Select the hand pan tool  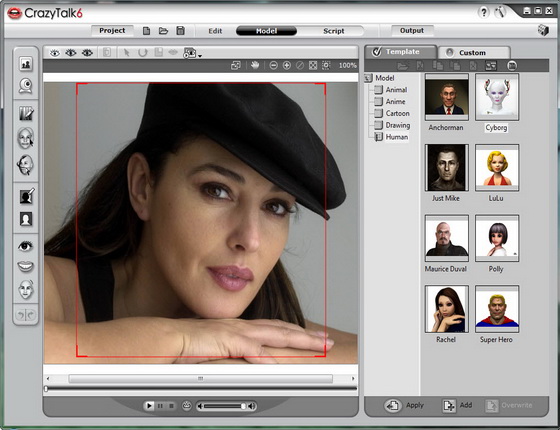coord(255,65)
